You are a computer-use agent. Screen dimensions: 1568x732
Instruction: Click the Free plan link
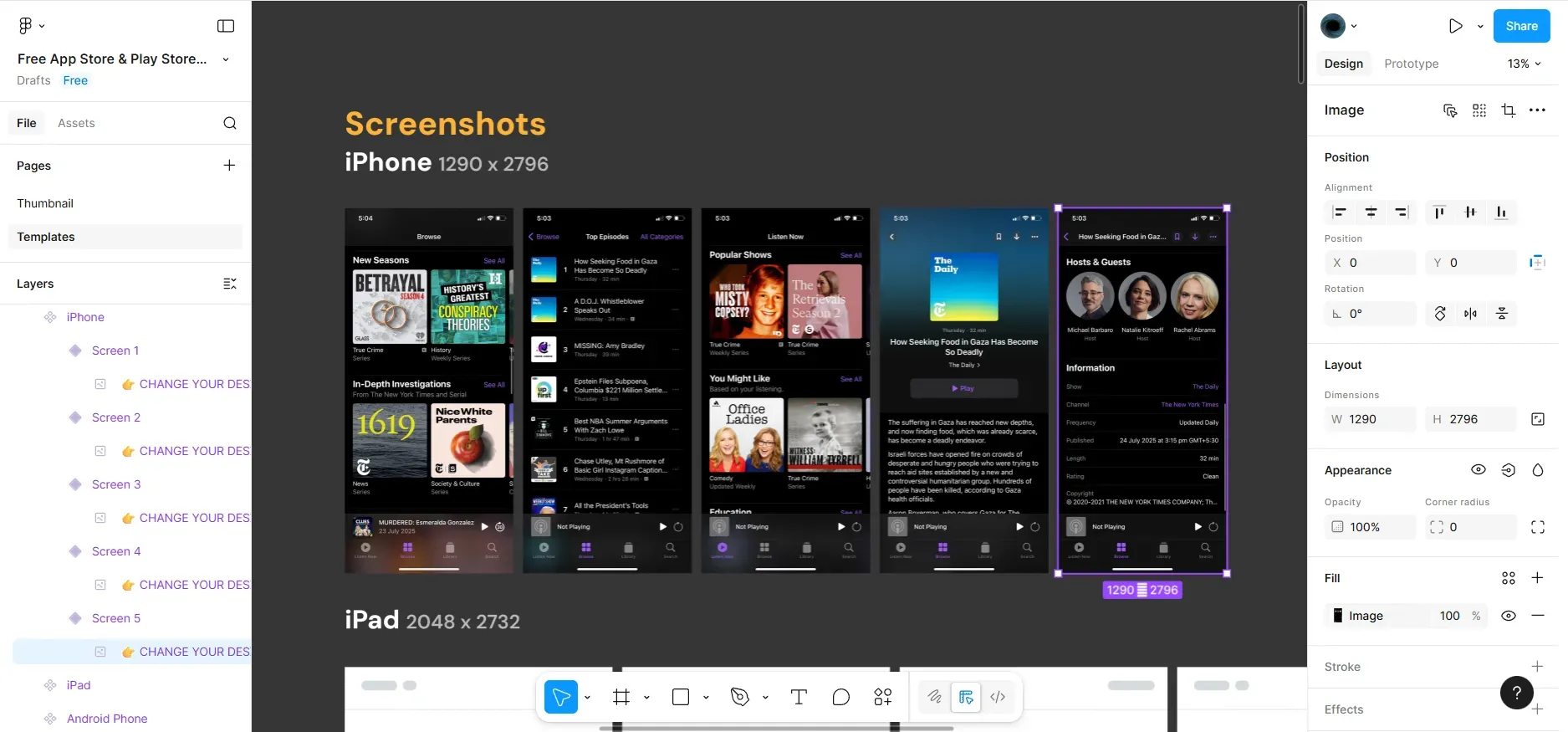pyautogui.click(x=75, y=80)
